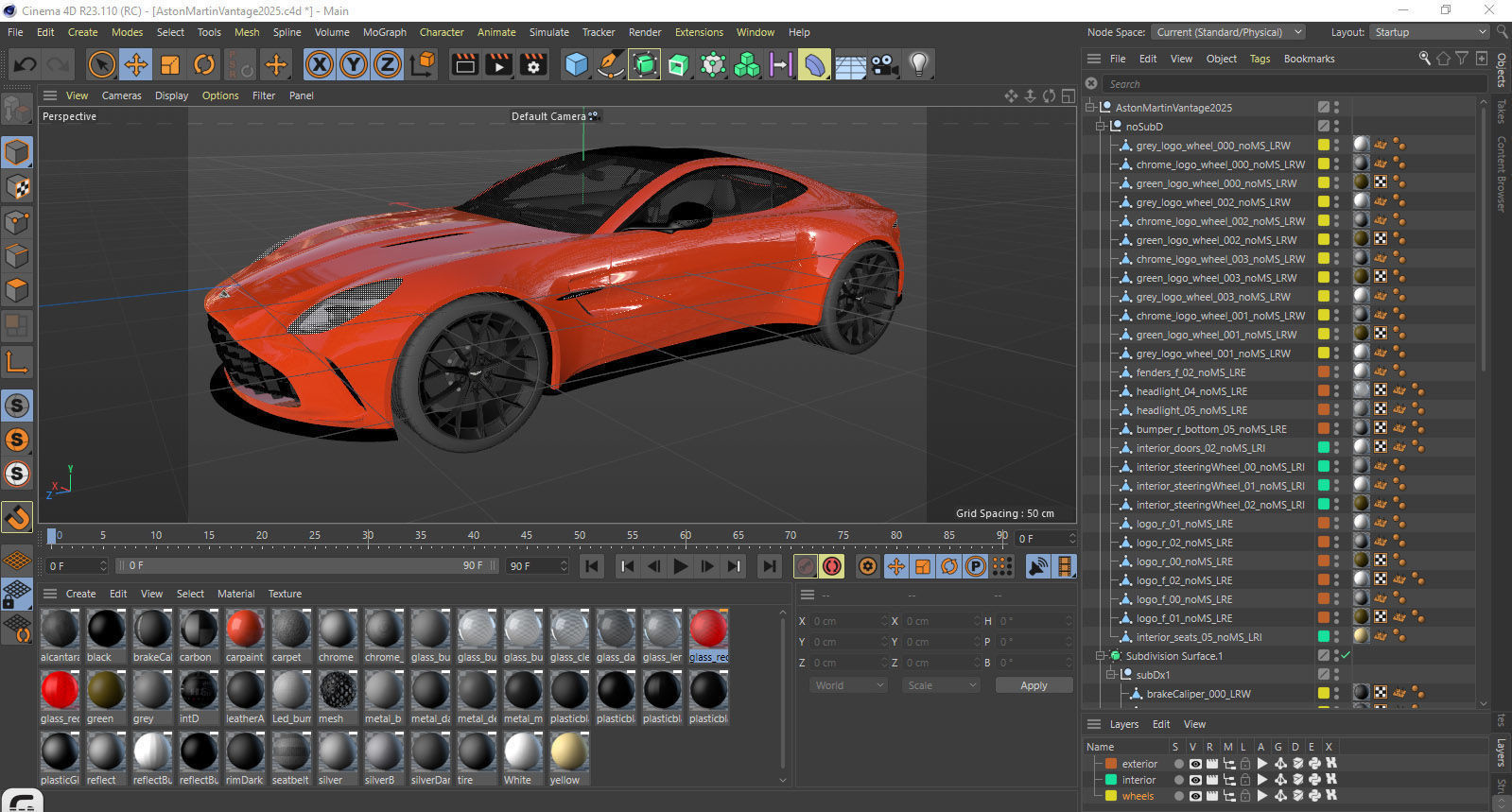Select the Scale tool
Image resolution: width=1512 pixels, height=812 pixels.
(170, 64)
